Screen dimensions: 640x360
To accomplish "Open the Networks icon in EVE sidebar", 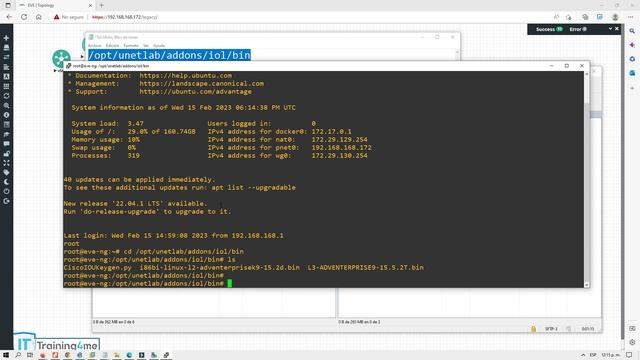I will pos(6,57).
